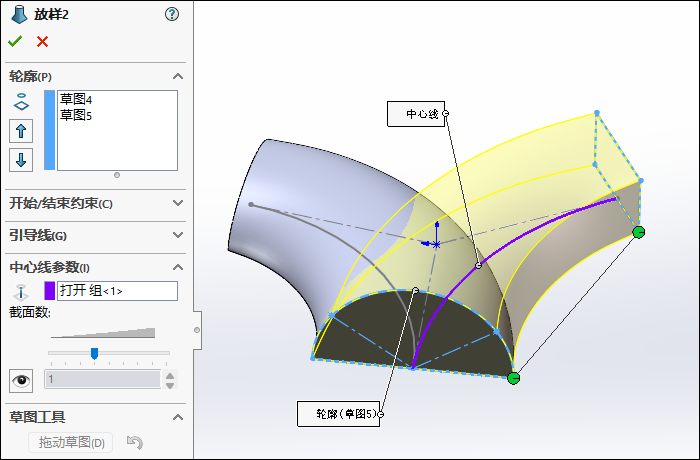Select 草图4 in the profiles list

(76, 99)
